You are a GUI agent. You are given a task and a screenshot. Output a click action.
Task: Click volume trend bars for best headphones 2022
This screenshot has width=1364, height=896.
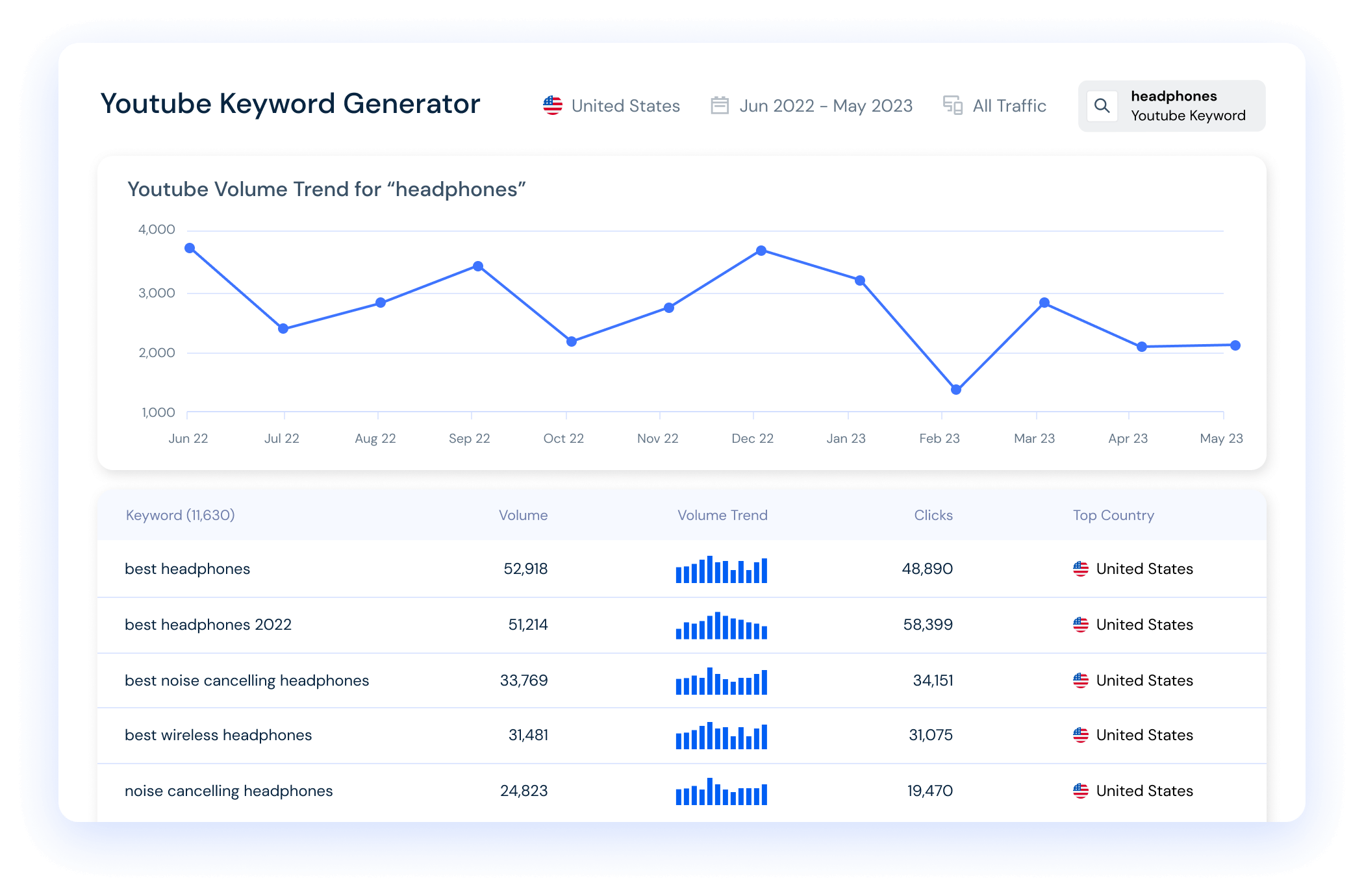click(722, 625)
